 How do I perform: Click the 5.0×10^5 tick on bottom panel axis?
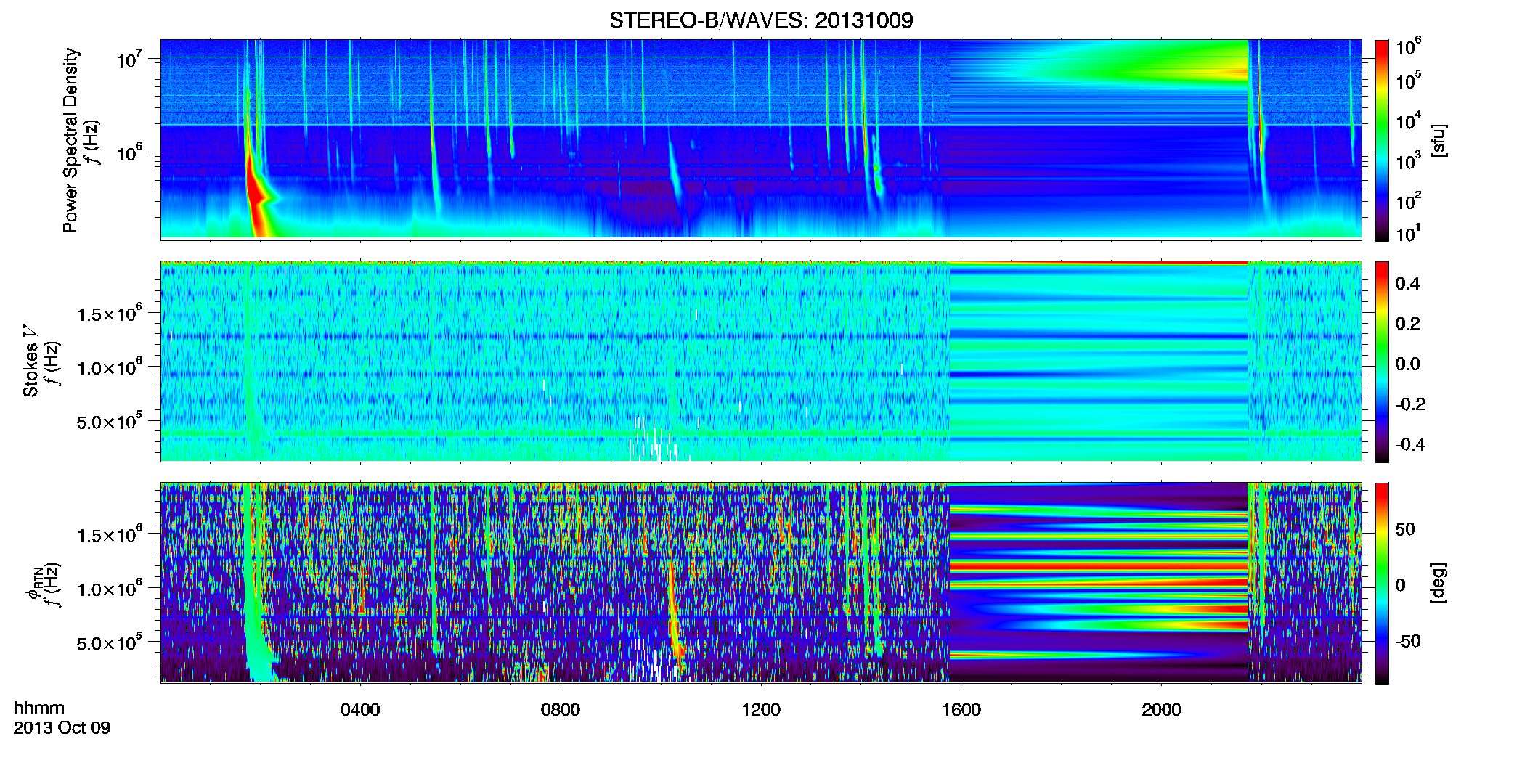click(110, 643)
